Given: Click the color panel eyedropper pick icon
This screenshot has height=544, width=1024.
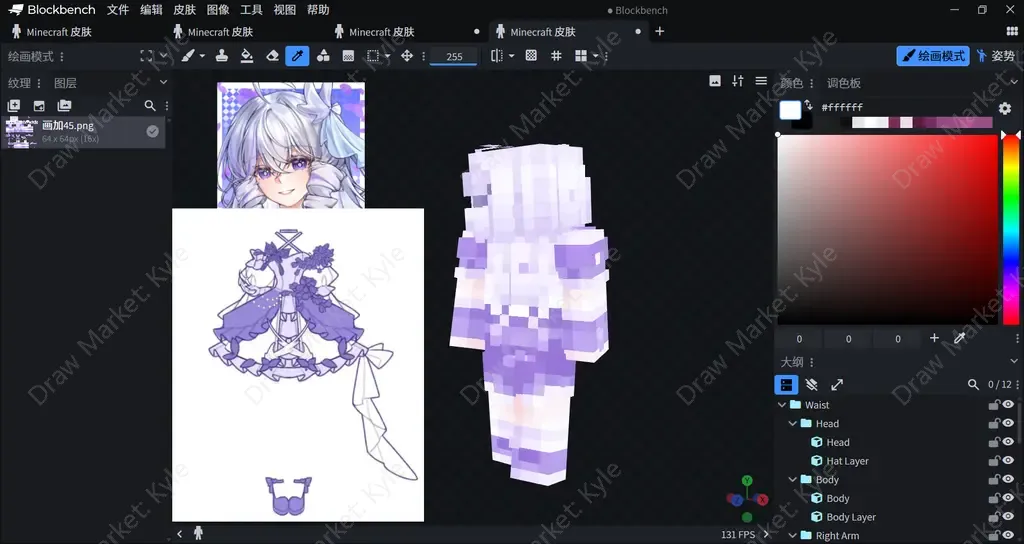Looking at the screenshot, I should [959, 338].
